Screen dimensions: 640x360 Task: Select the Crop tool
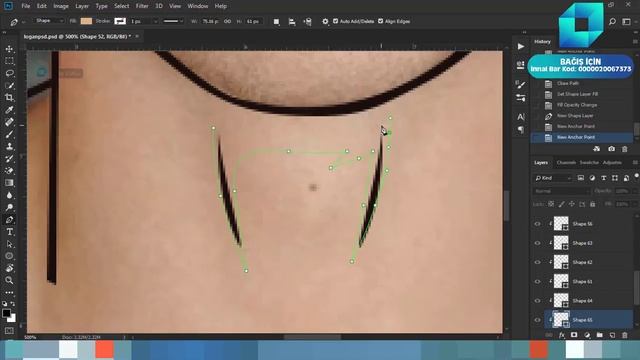tap(9, 98)
